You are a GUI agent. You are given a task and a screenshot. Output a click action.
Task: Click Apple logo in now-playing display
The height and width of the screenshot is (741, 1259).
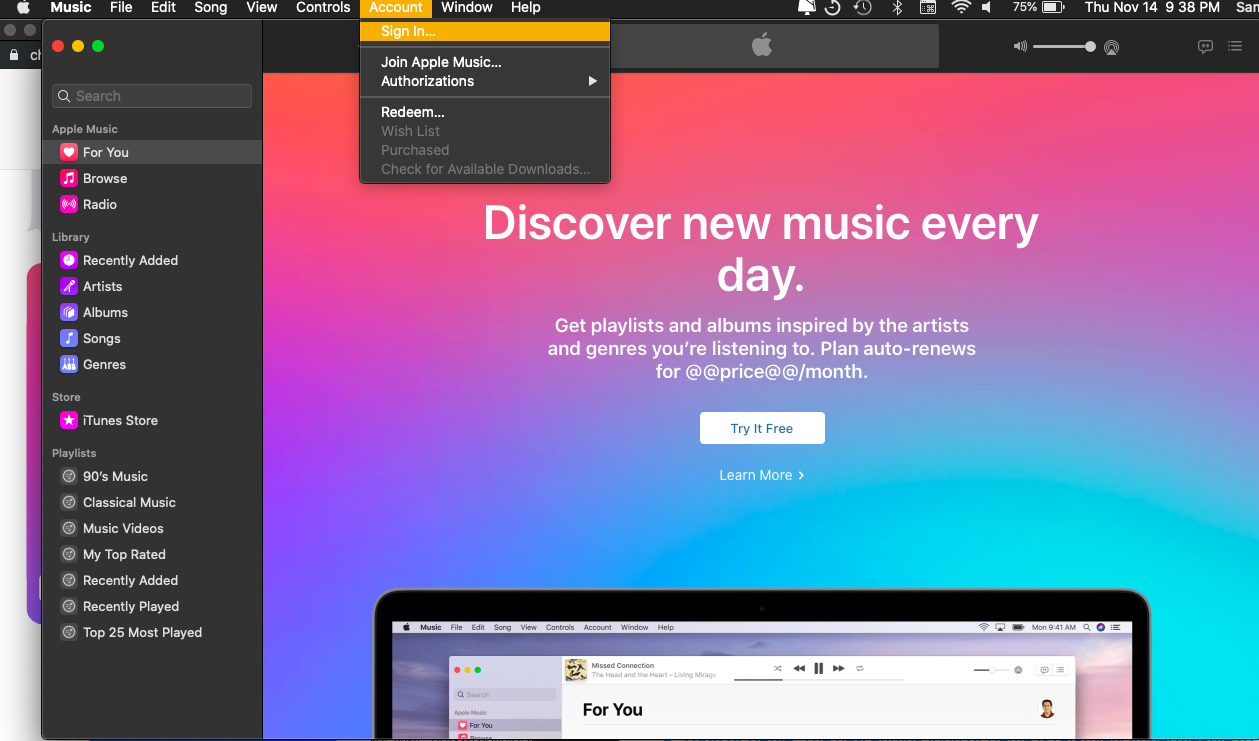(762, 45)
